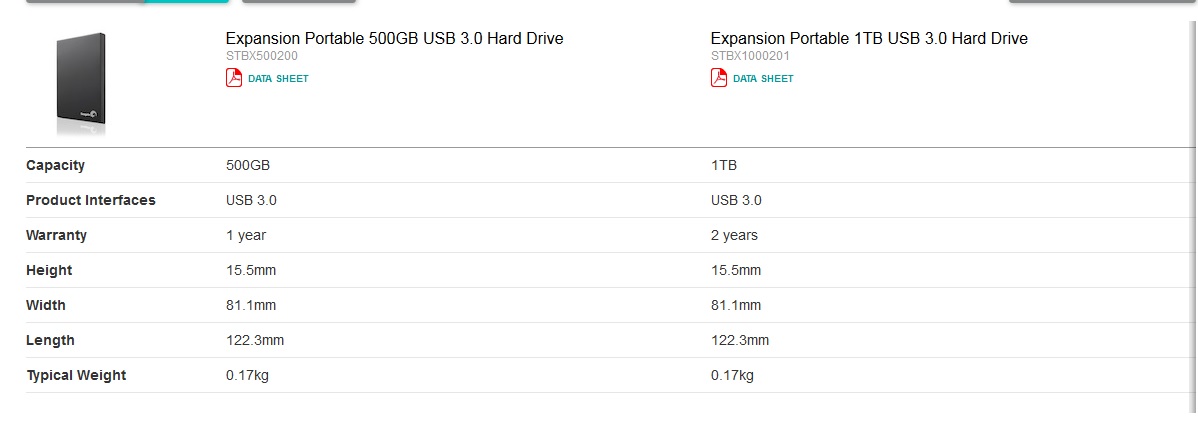1198x432 pixels.
Task: Select the Warranty row label
Action: pyautogui.click(x=57, y=235)
